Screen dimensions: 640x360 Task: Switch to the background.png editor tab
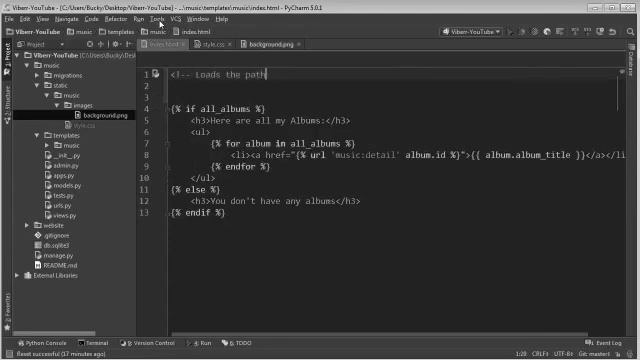(x=271, y=44)
